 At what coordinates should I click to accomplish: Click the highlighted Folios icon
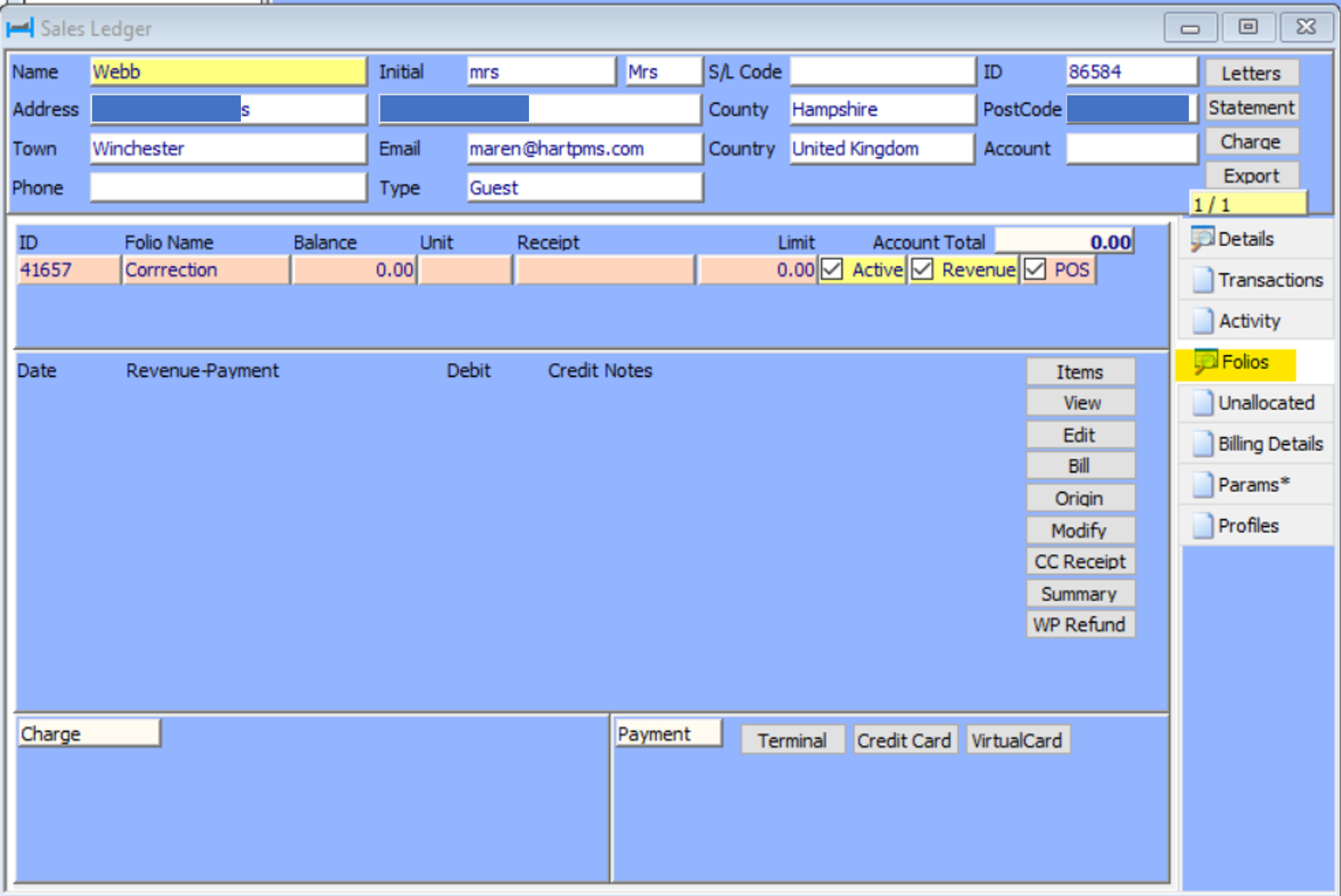(x=1206, y=362)
